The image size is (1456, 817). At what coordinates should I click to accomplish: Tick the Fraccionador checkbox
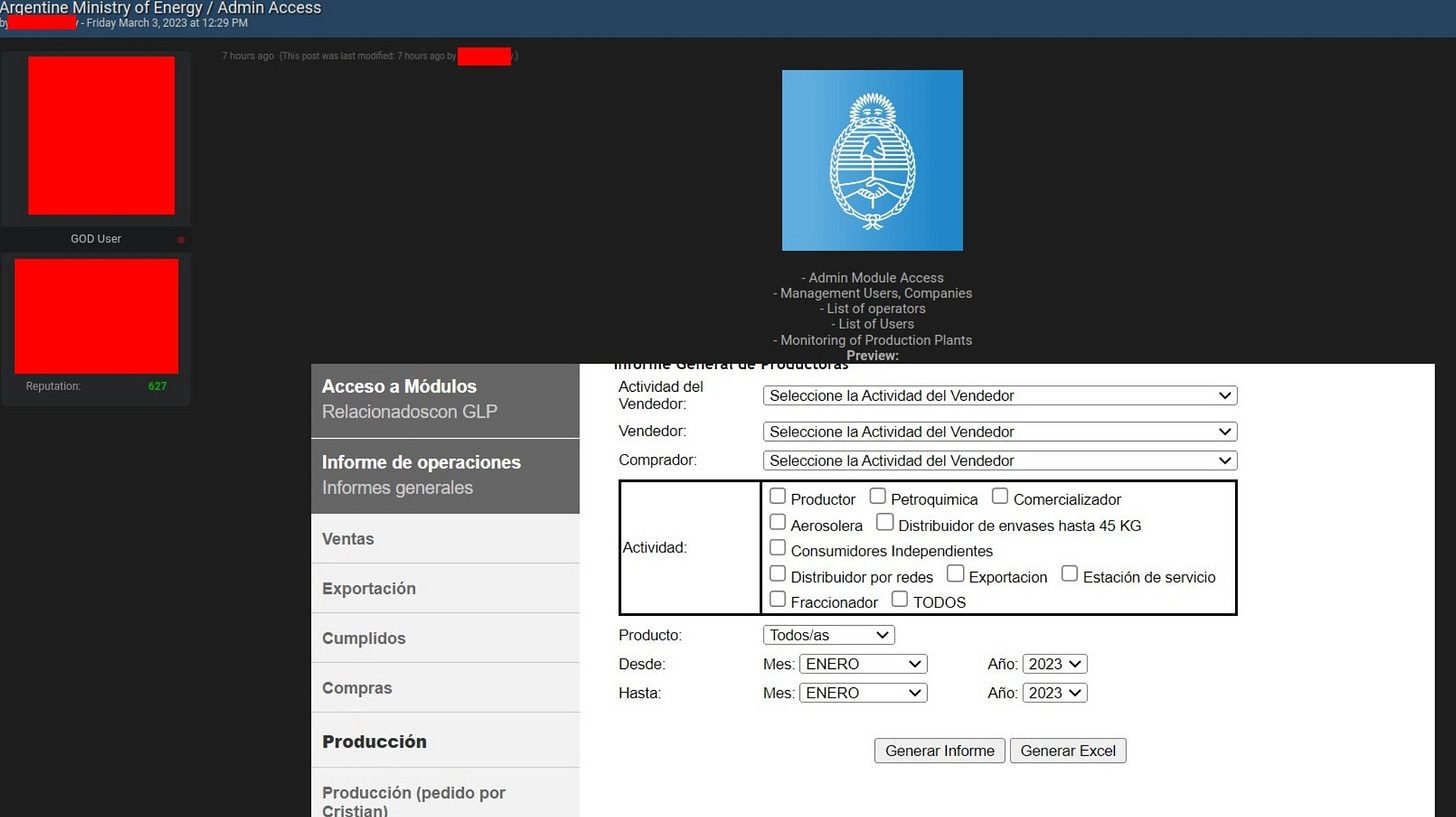pyautogui.click(x=777, y=600)
